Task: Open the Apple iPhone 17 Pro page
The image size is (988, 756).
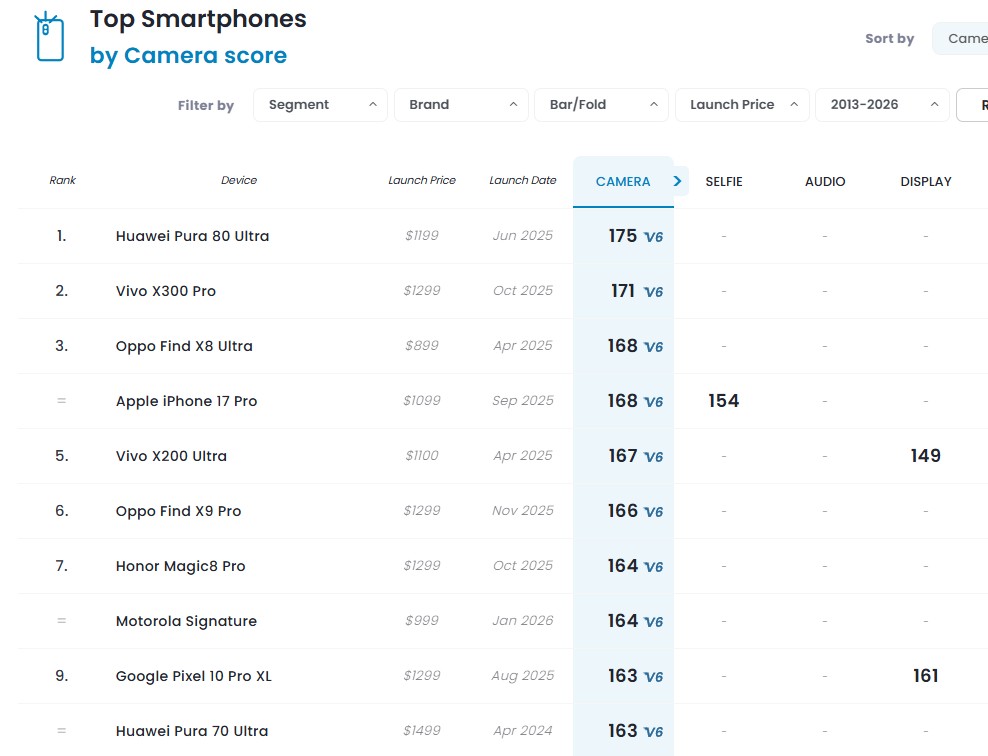Action: point(186,401)
